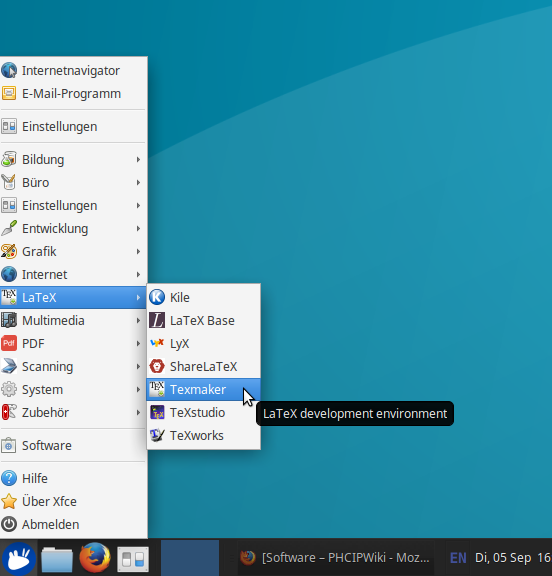Click the Firefox icon in the taskbar
Viewport: 552px width, 576px height.
95,558
